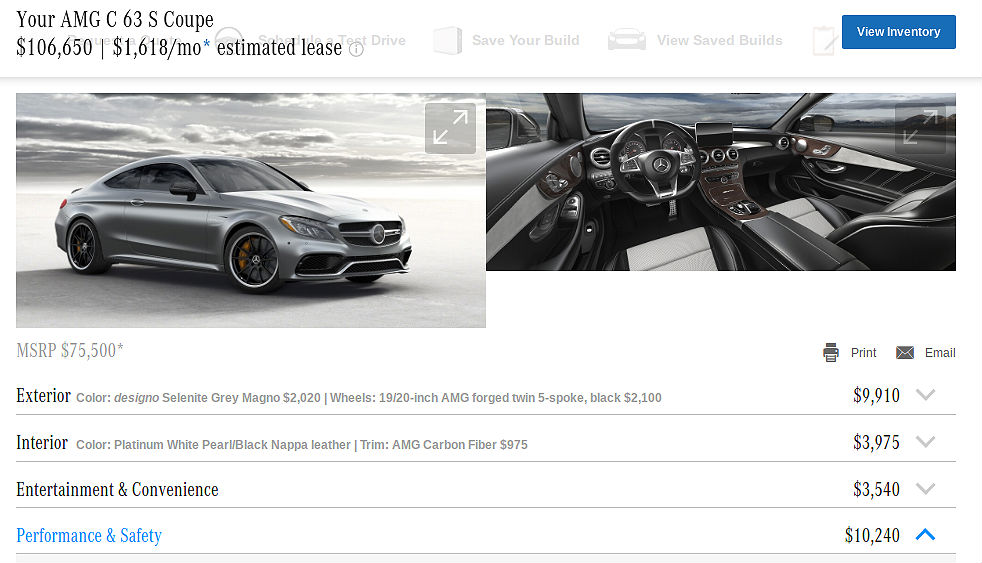This screenshot has width=982, height=563.
Task: Expand the Exterior section chevron
Action: click(x=925, y=395)
